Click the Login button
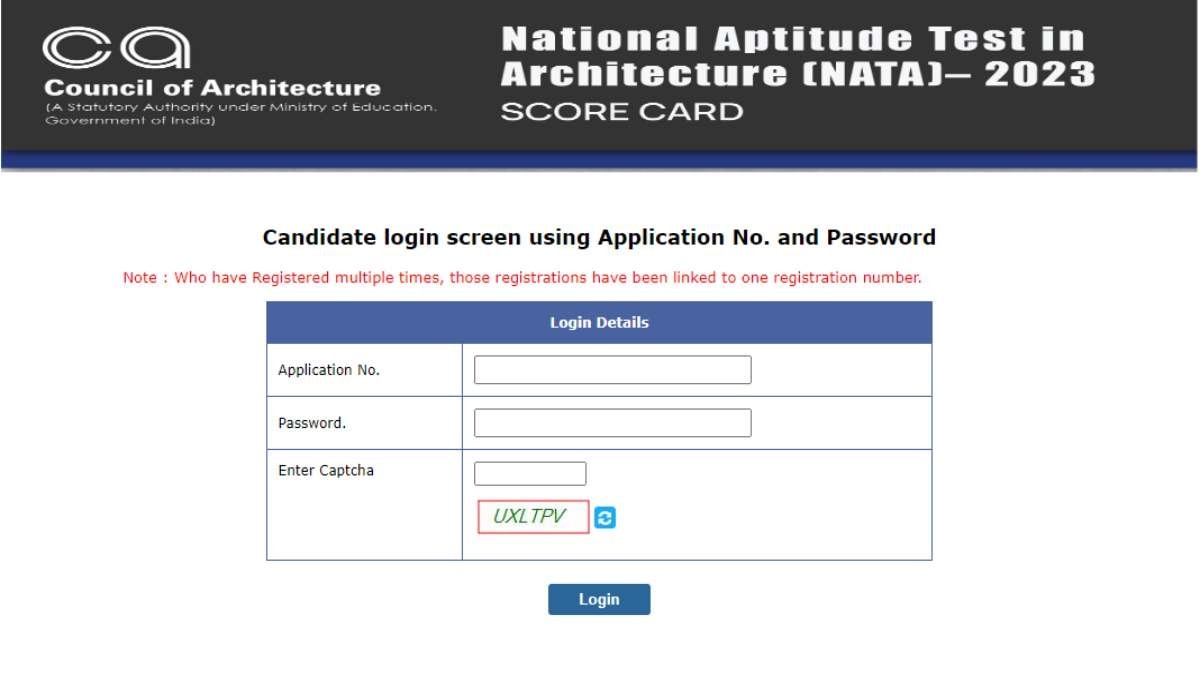Screen dimensions: 1200x675 598,599
